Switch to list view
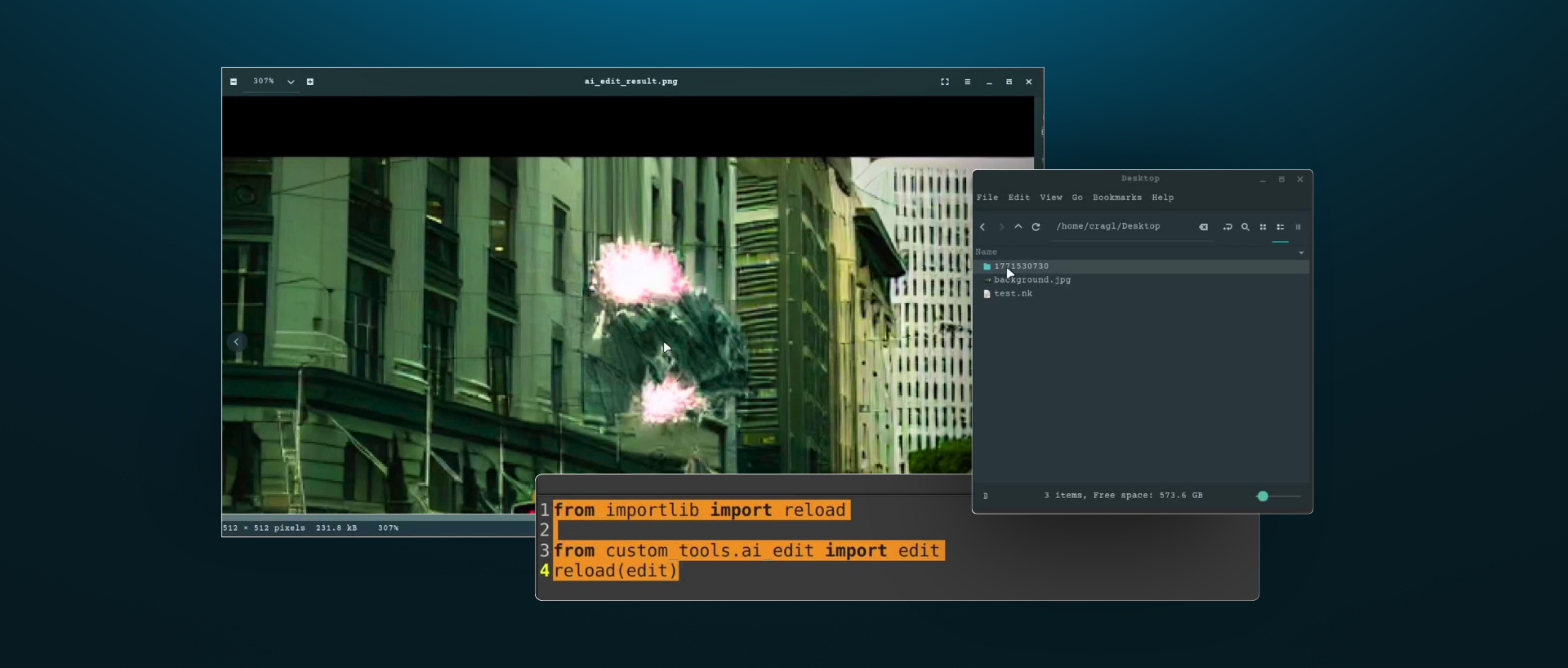The image size is (1568, 668). point(1281,227)
